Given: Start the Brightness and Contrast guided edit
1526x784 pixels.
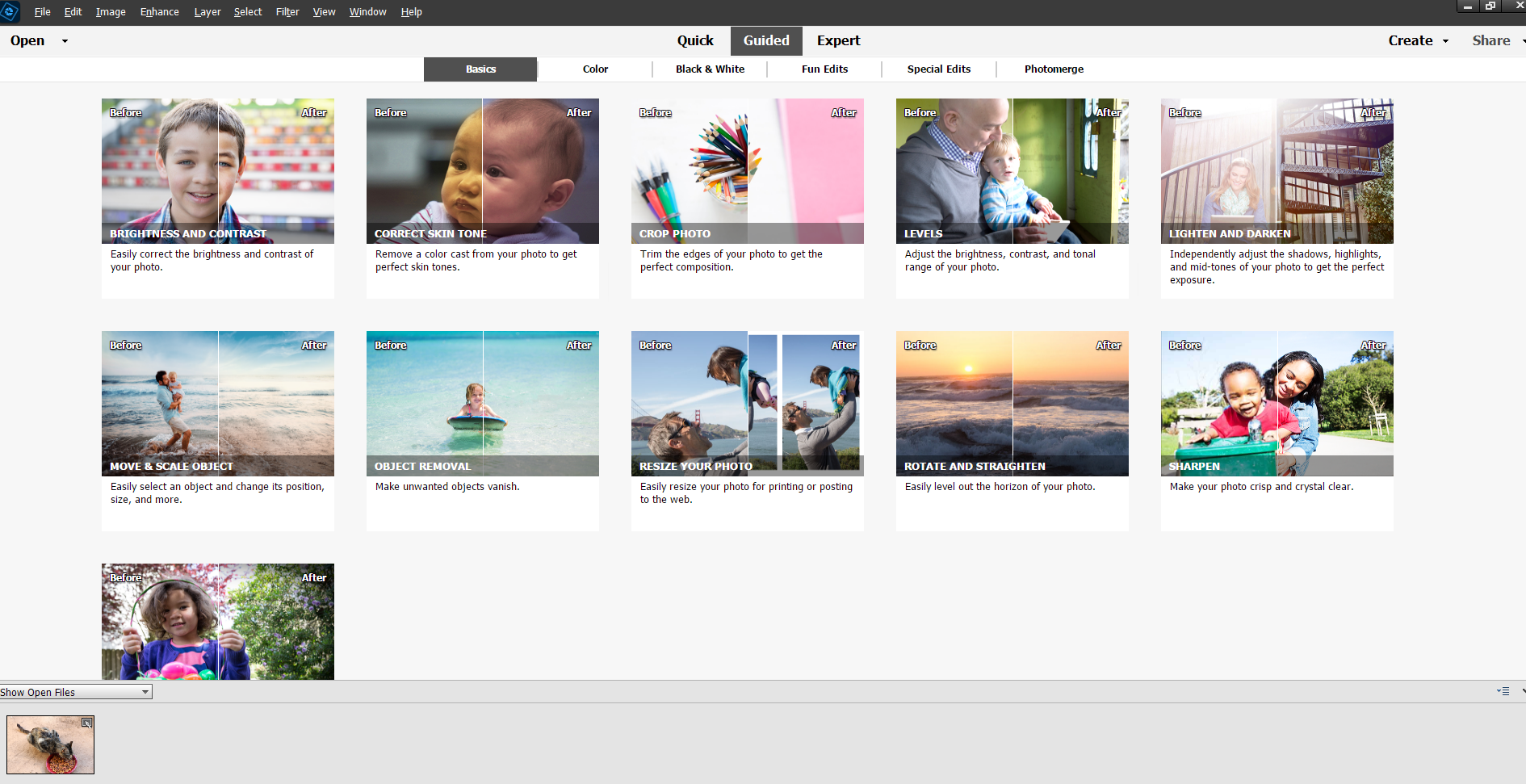Looking at the screenshot, I should point(217,170).
